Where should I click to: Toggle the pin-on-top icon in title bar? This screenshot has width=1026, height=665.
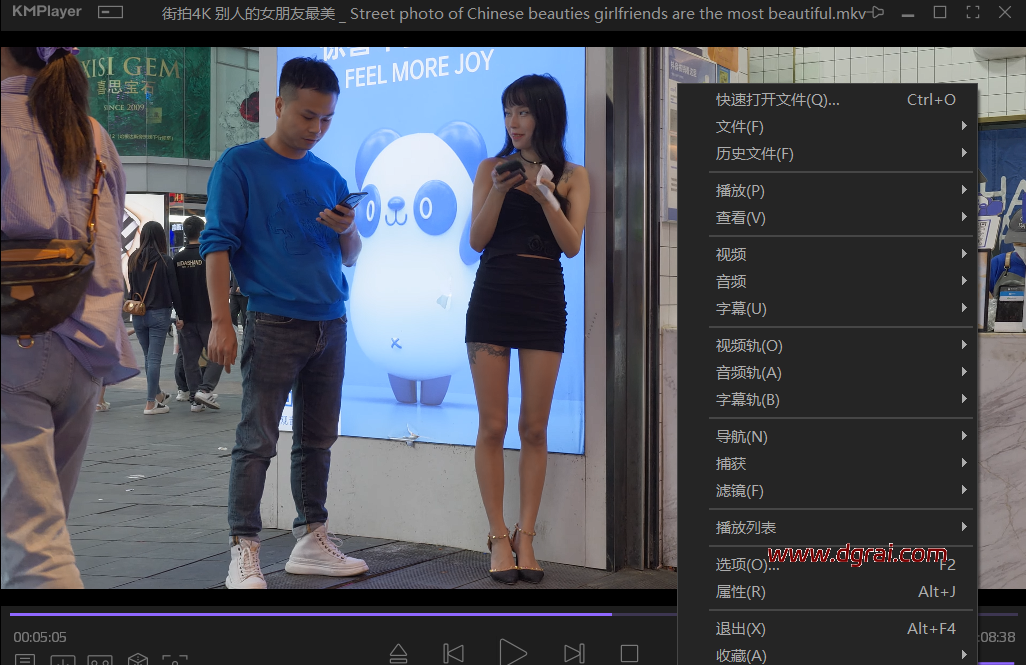pyautogui.click(x=877, y=13)
